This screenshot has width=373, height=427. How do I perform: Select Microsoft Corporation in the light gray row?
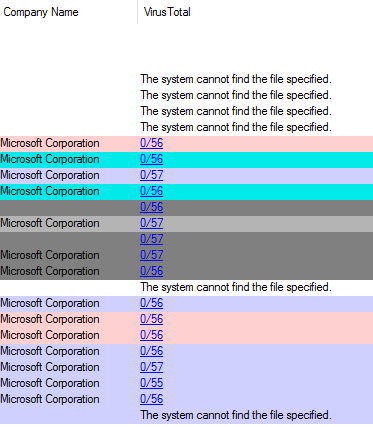(50, 223)
